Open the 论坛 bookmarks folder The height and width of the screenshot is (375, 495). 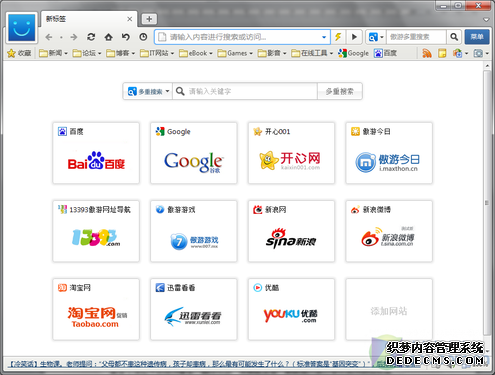point(87,53)
